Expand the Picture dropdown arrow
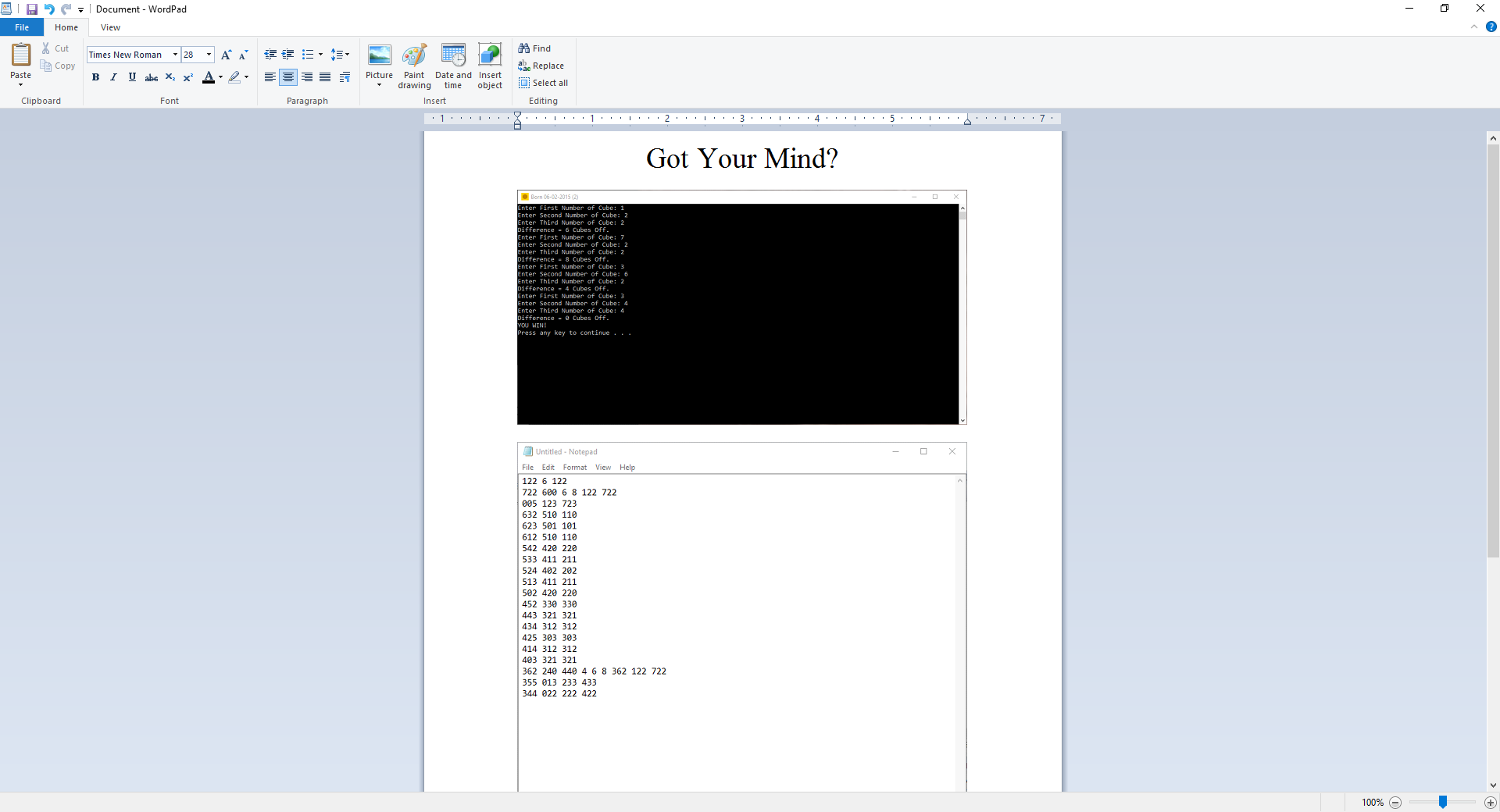 pos(380,85)
